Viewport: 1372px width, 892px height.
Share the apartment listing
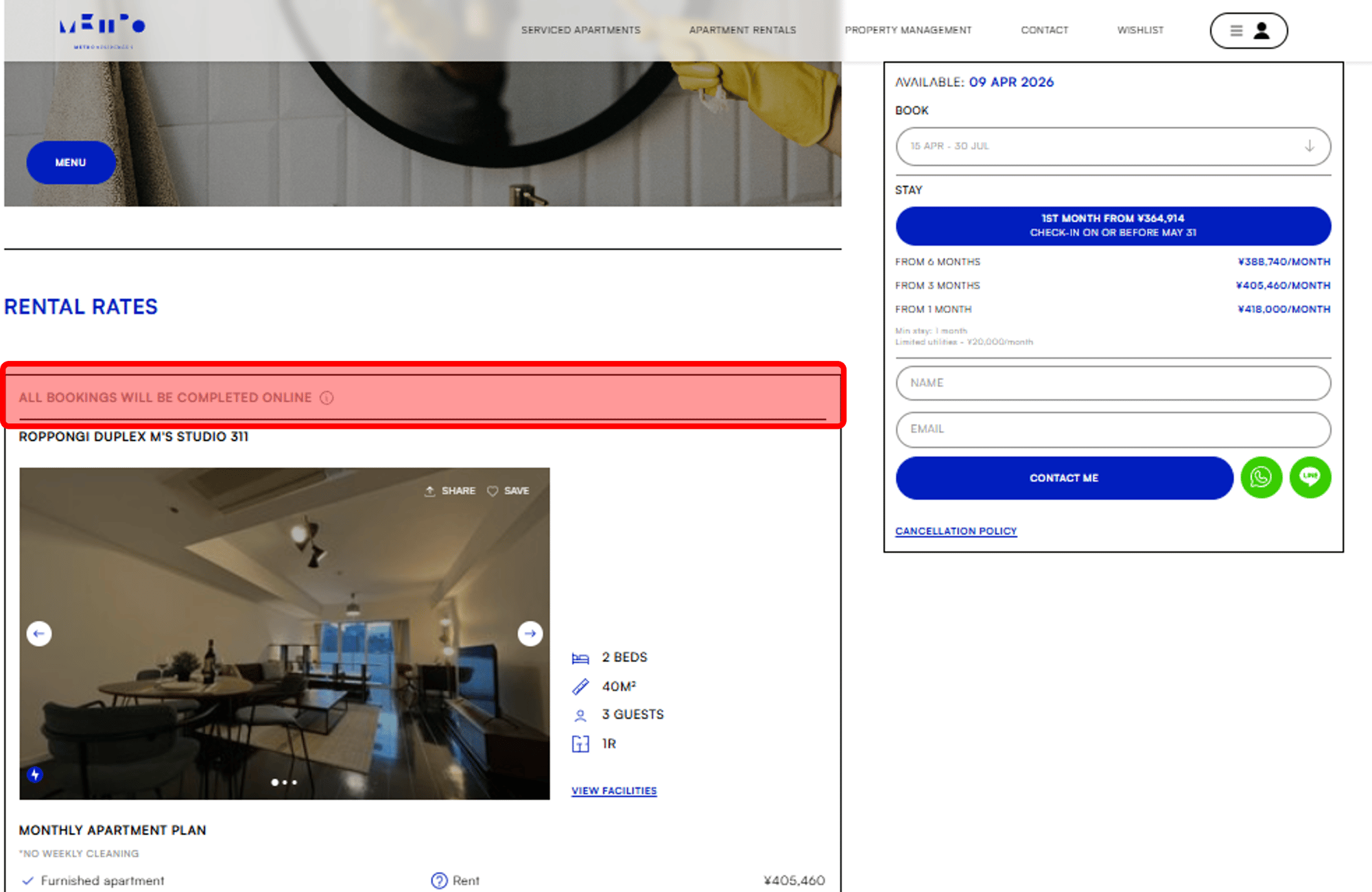(450, 491)
